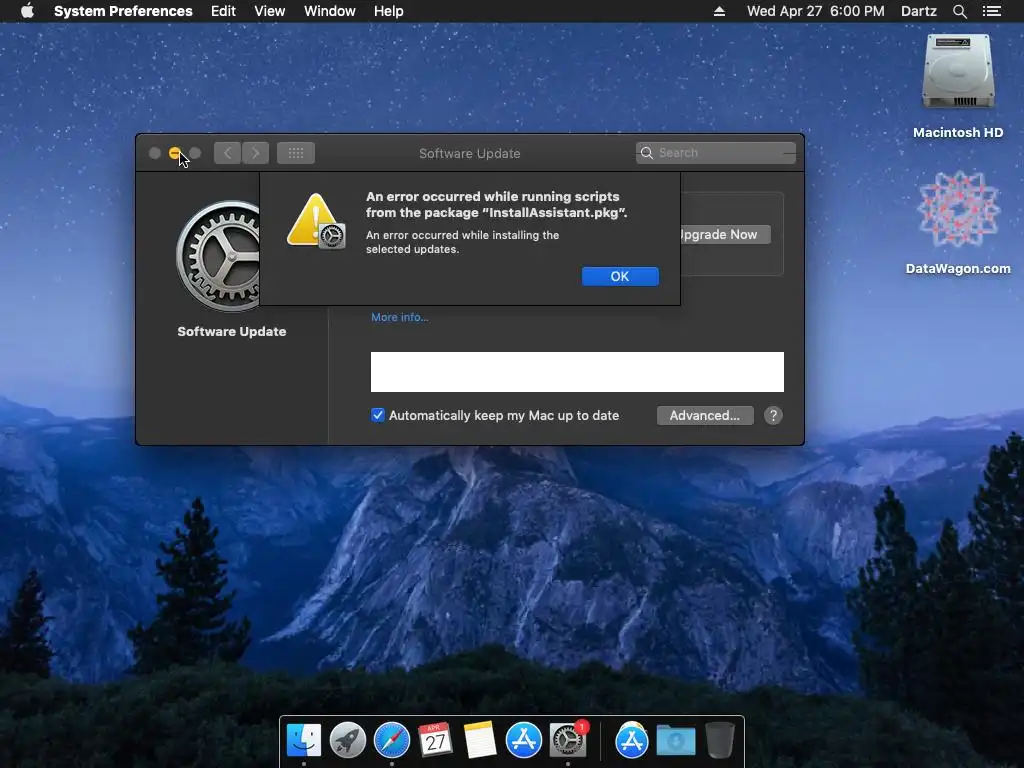Click the warning icon in the error dialog

click(x=316, y=221)
